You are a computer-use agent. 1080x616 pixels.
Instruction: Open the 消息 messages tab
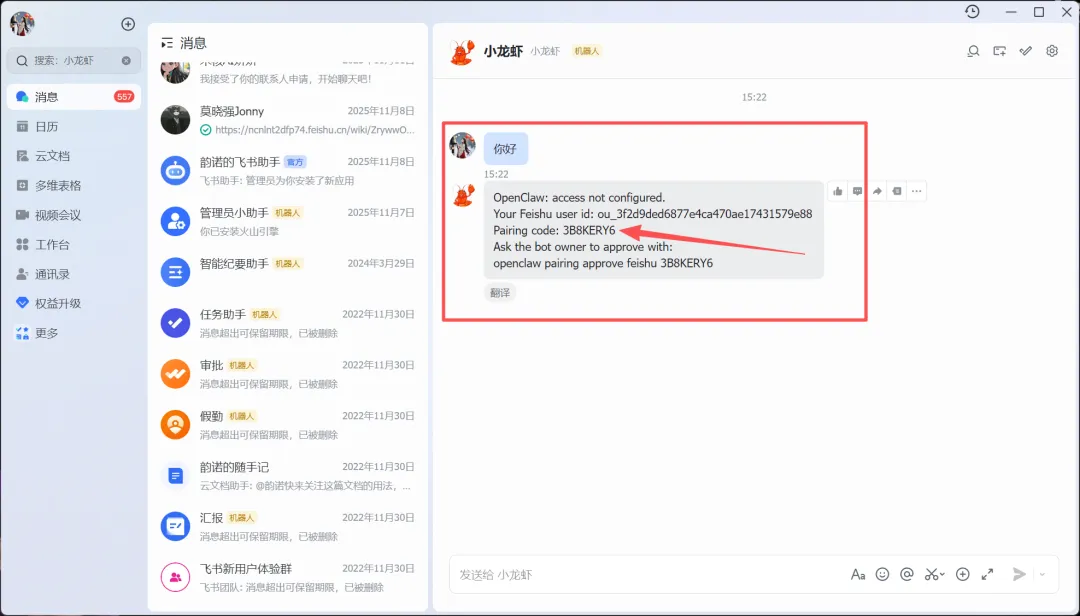[74, 96]
